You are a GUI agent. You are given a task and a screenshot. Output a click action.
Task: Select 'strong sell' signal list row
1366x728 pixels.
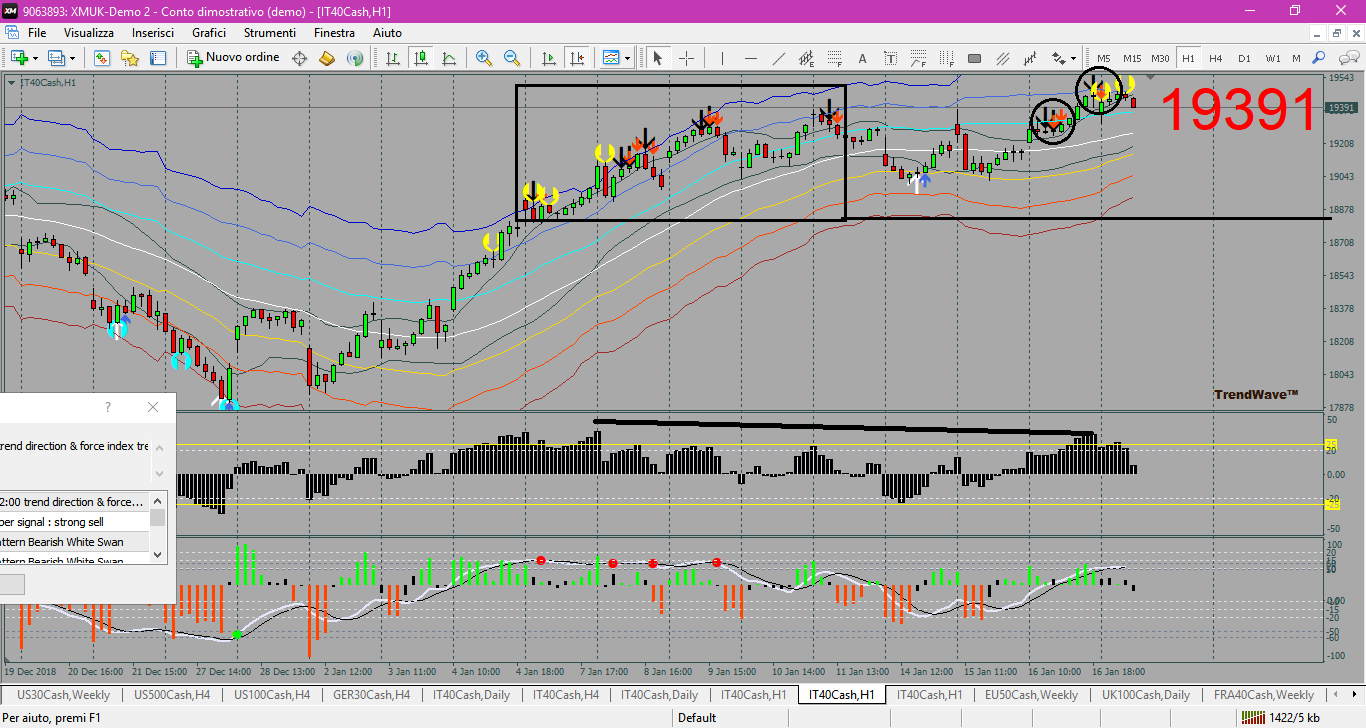[75, 522]
